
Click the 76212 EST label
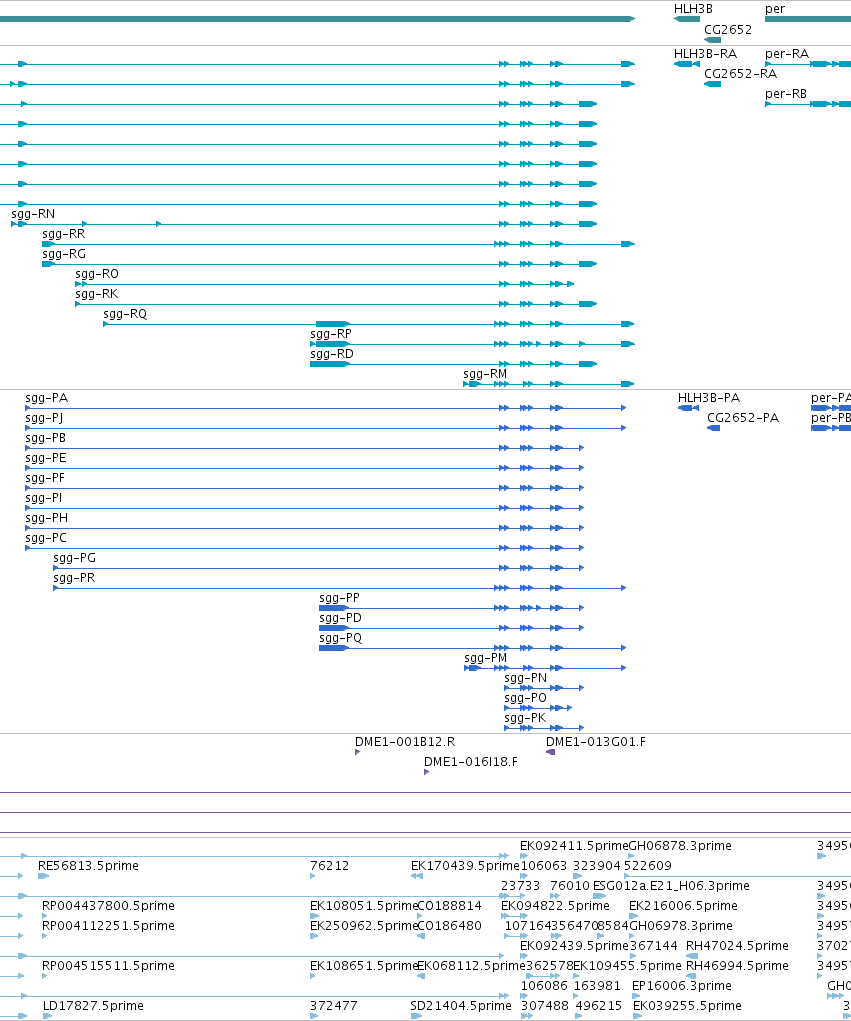pyautogui.click(x=329, y=866)
